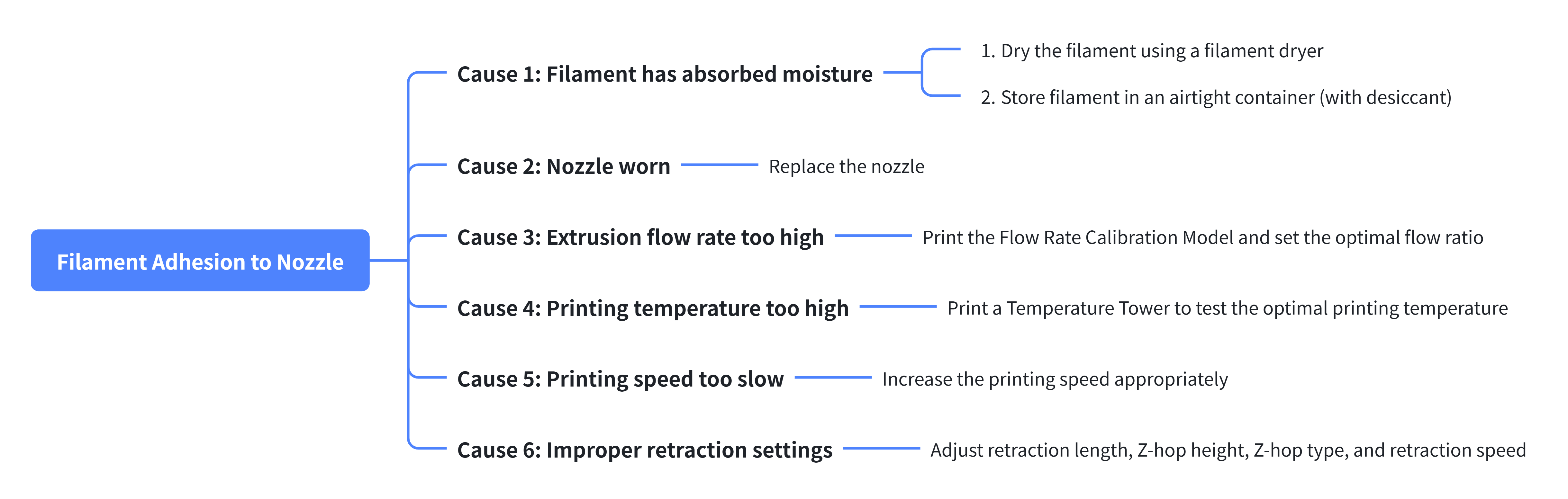
Task: Click the connector line after Cause 3
Action: [x=873, y=236]
